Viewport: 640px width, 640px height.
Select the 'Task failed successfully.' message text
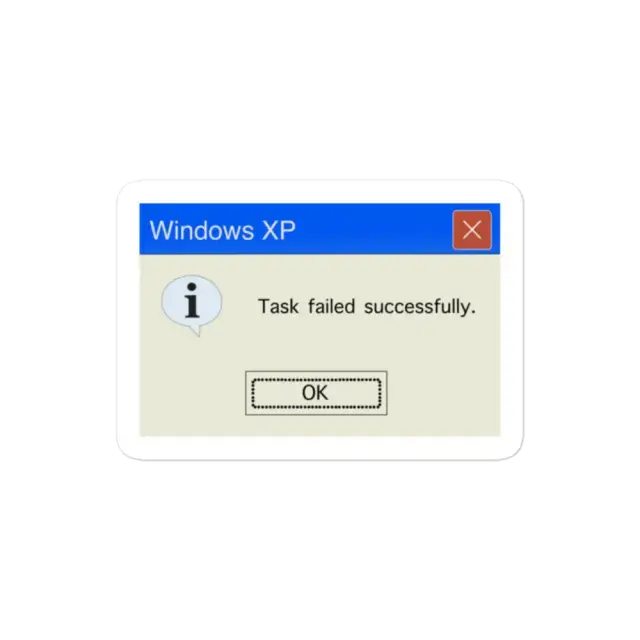click(x=367, y=307)
